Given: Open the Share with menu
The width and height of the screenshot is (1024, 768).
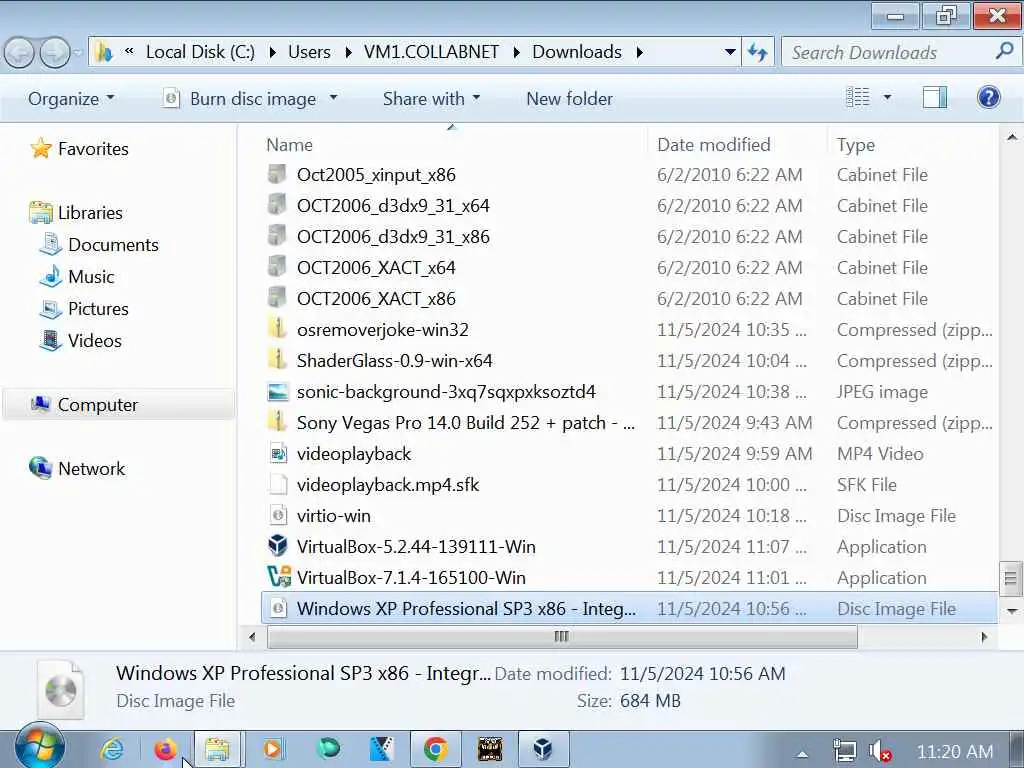Looking at the screenshot, I should (x=431, y=99).
